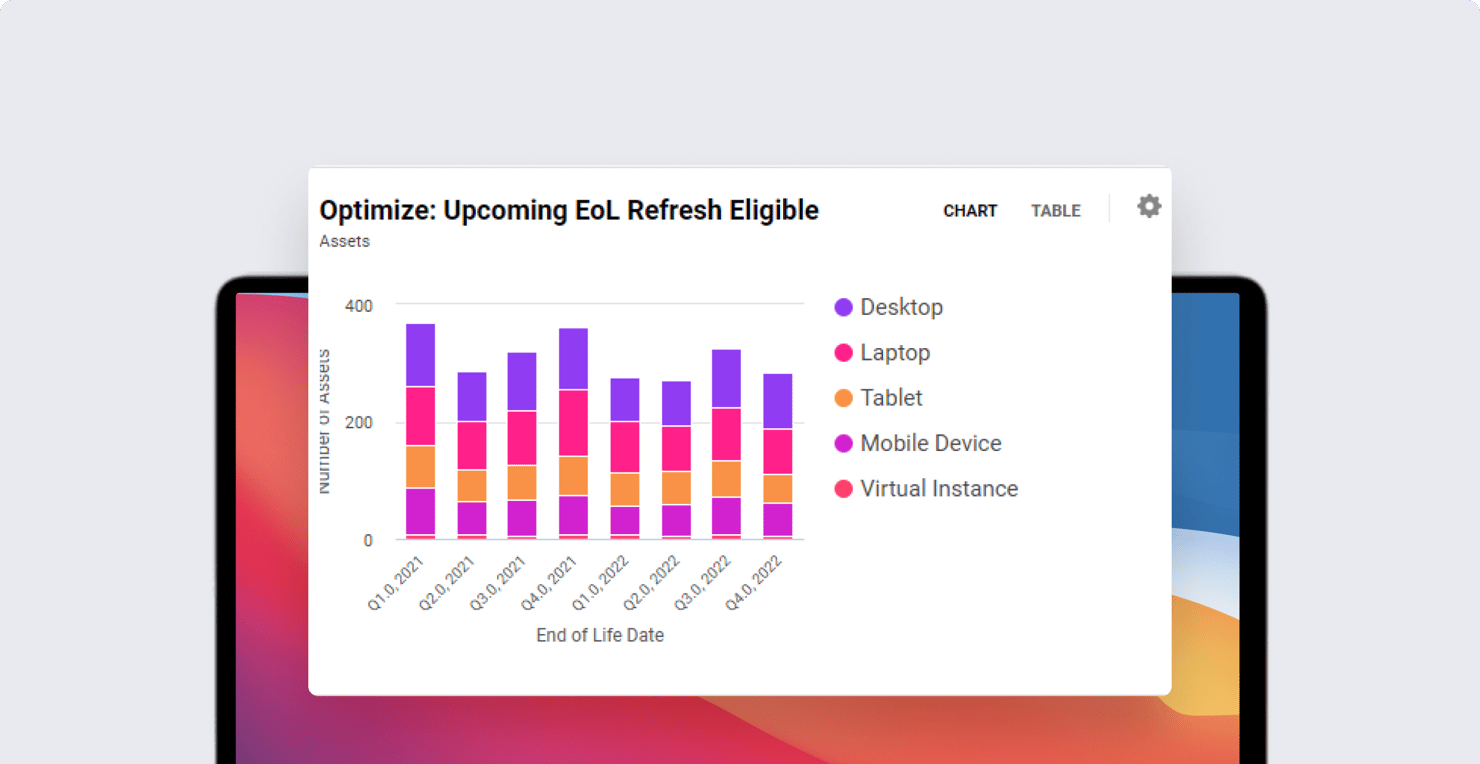
Task: Click the Desktop segment of Q4.0, 2022 bar
Action: [x=777, y=401]
